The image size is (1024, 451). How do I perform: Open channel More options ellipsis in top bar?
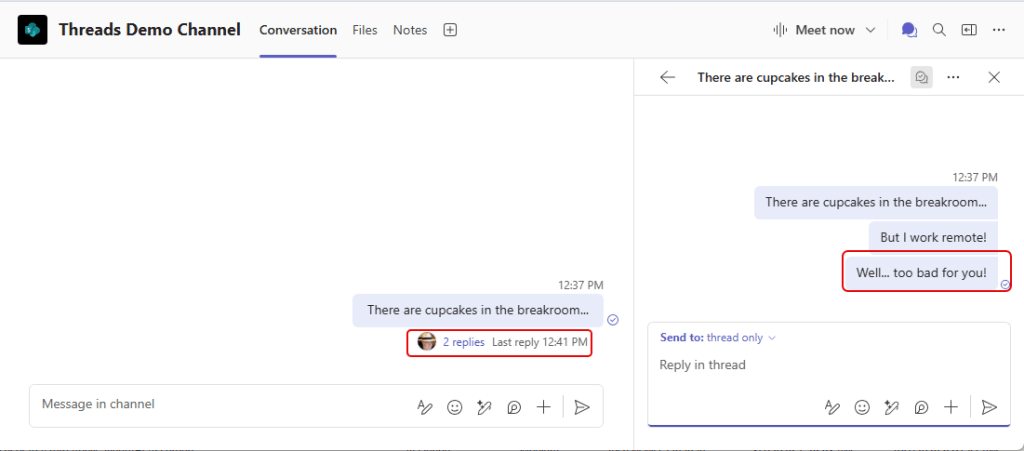tap(998, 30)
